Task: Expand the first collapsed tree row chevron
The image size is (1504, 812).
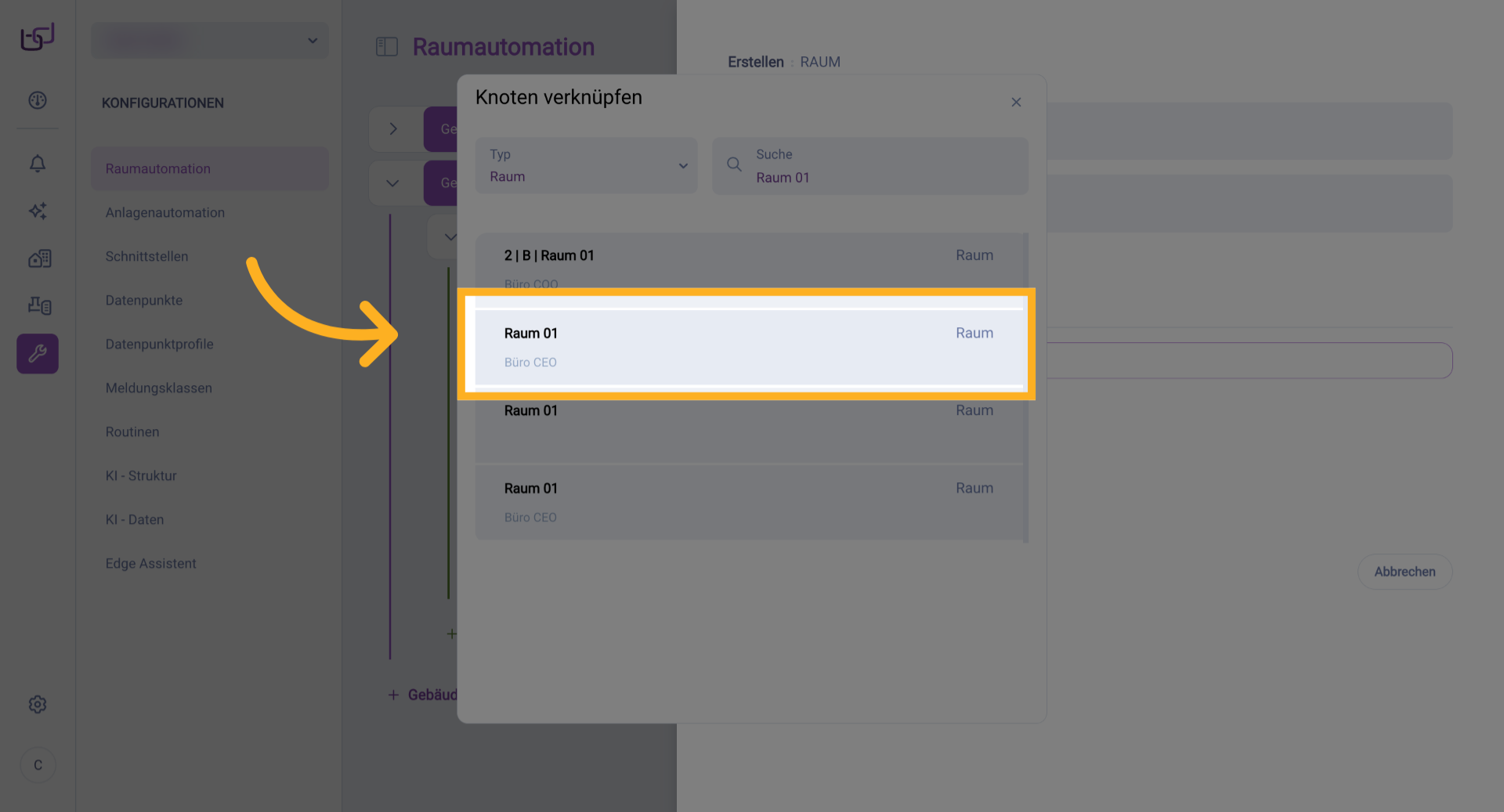Action: click(393, 129)
